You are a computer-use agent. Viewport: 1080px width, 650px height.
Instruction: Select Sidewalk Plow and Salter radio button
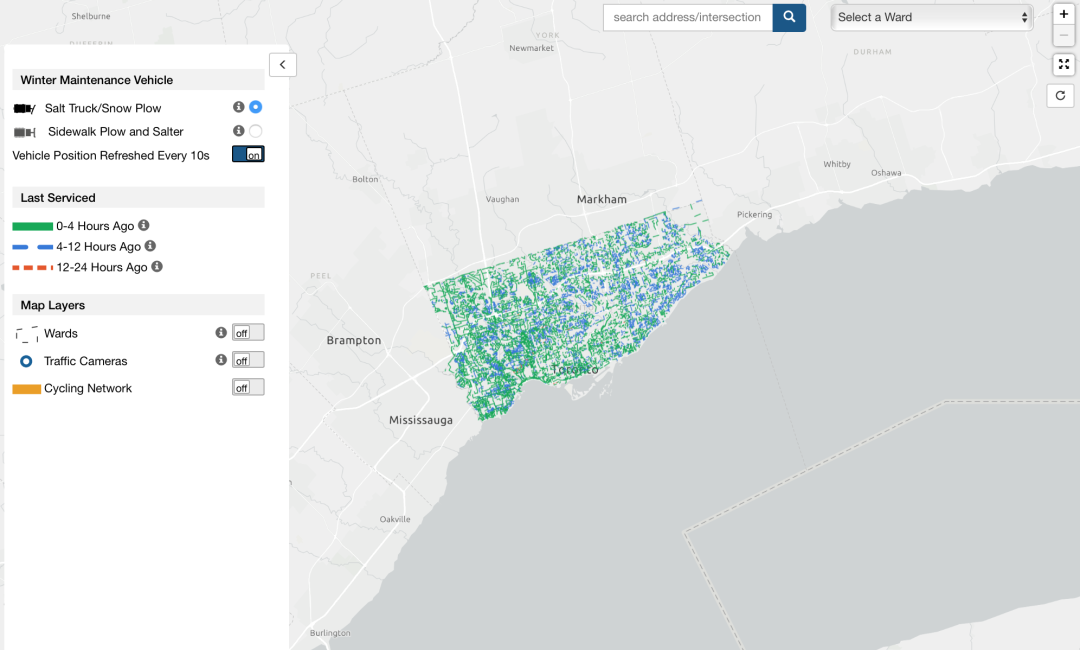pos(256,131)
